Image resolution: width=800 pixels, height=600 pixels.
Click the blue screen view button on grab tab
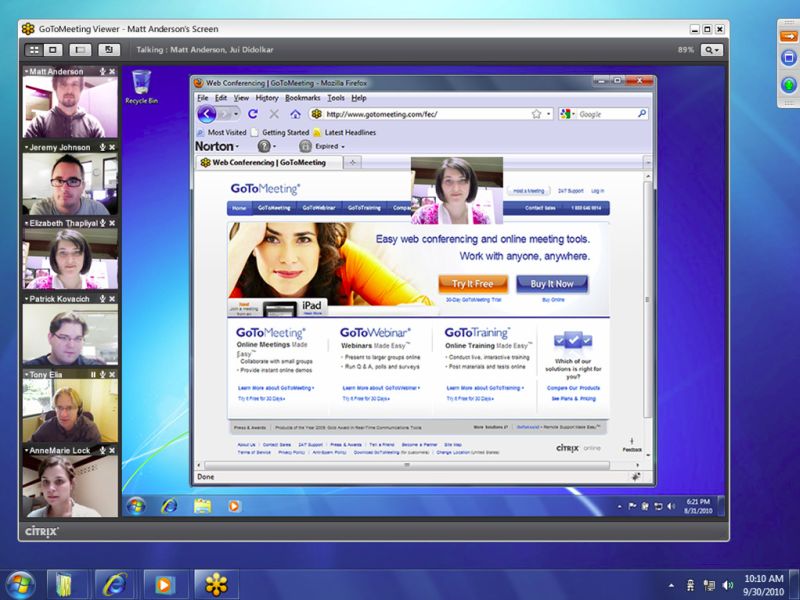(789, 57)
